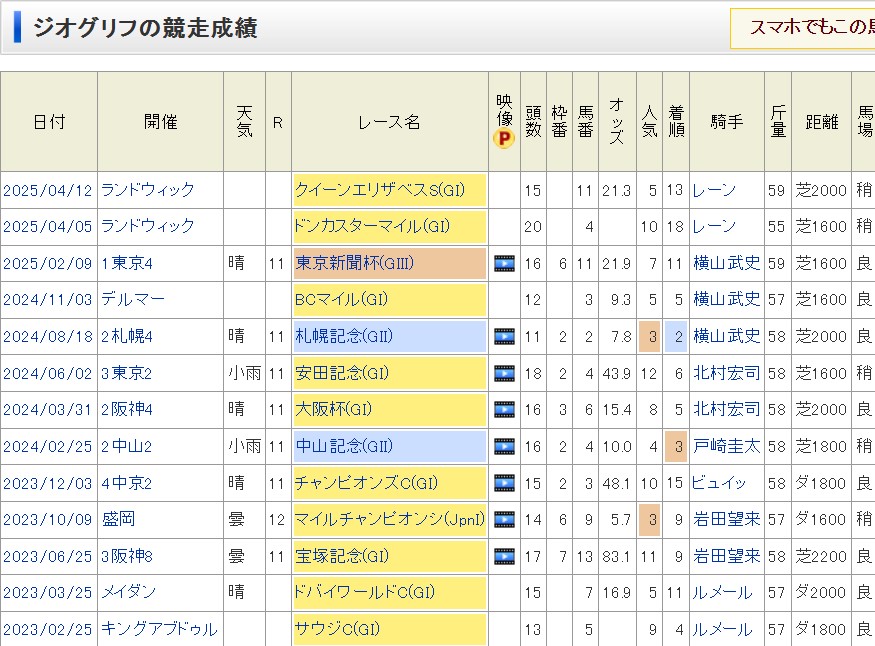Open jockey 戸崎圭太's profile
Viewport: 875px width, 646px height.
pyautogui.click(x=726, y=447)
